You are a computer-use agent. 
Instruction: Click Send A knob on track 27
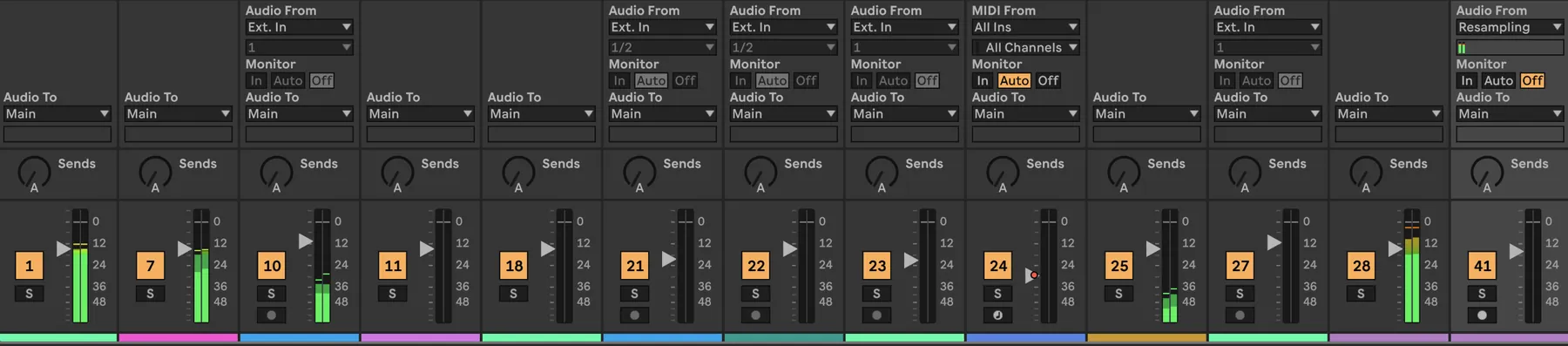tap(1245, 173)
